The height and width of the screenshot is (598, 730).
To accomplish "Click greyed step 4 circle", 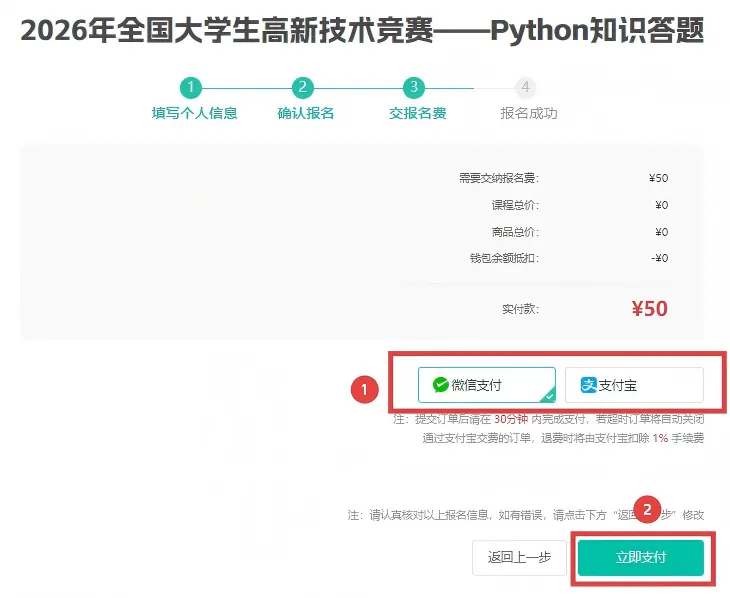I will pos(526,87).
